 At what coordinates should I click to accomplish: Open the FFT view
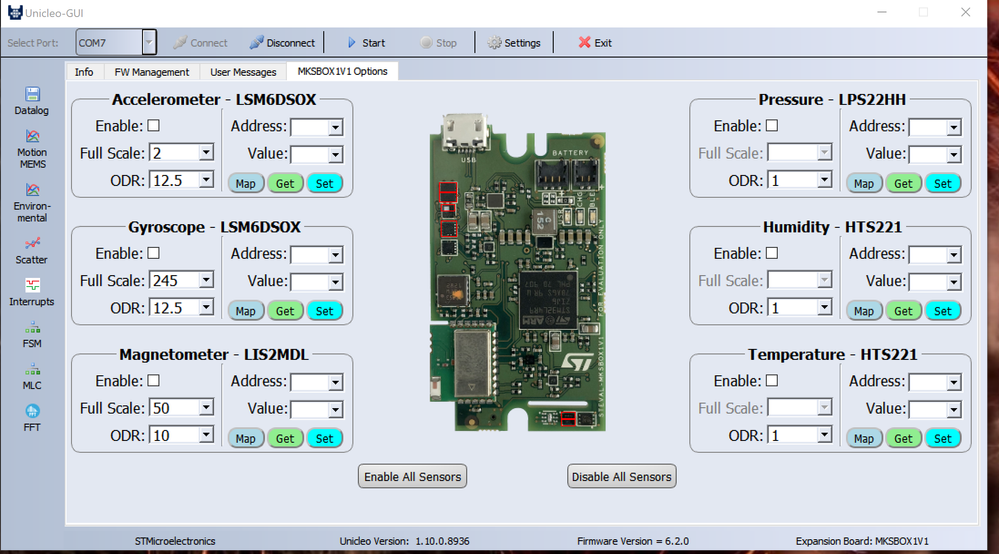[32, 418]
